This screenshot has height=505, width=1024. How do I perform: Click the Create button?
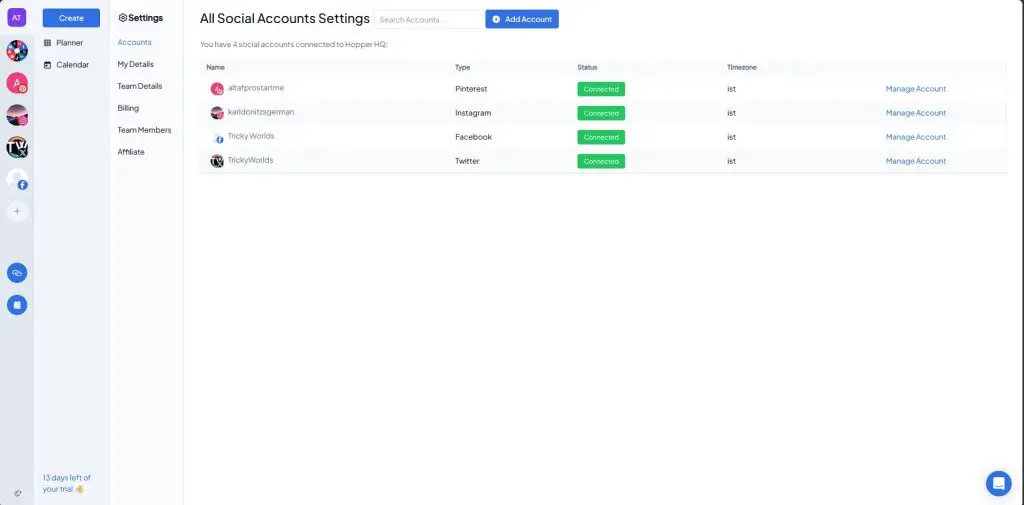coord(71,18)
